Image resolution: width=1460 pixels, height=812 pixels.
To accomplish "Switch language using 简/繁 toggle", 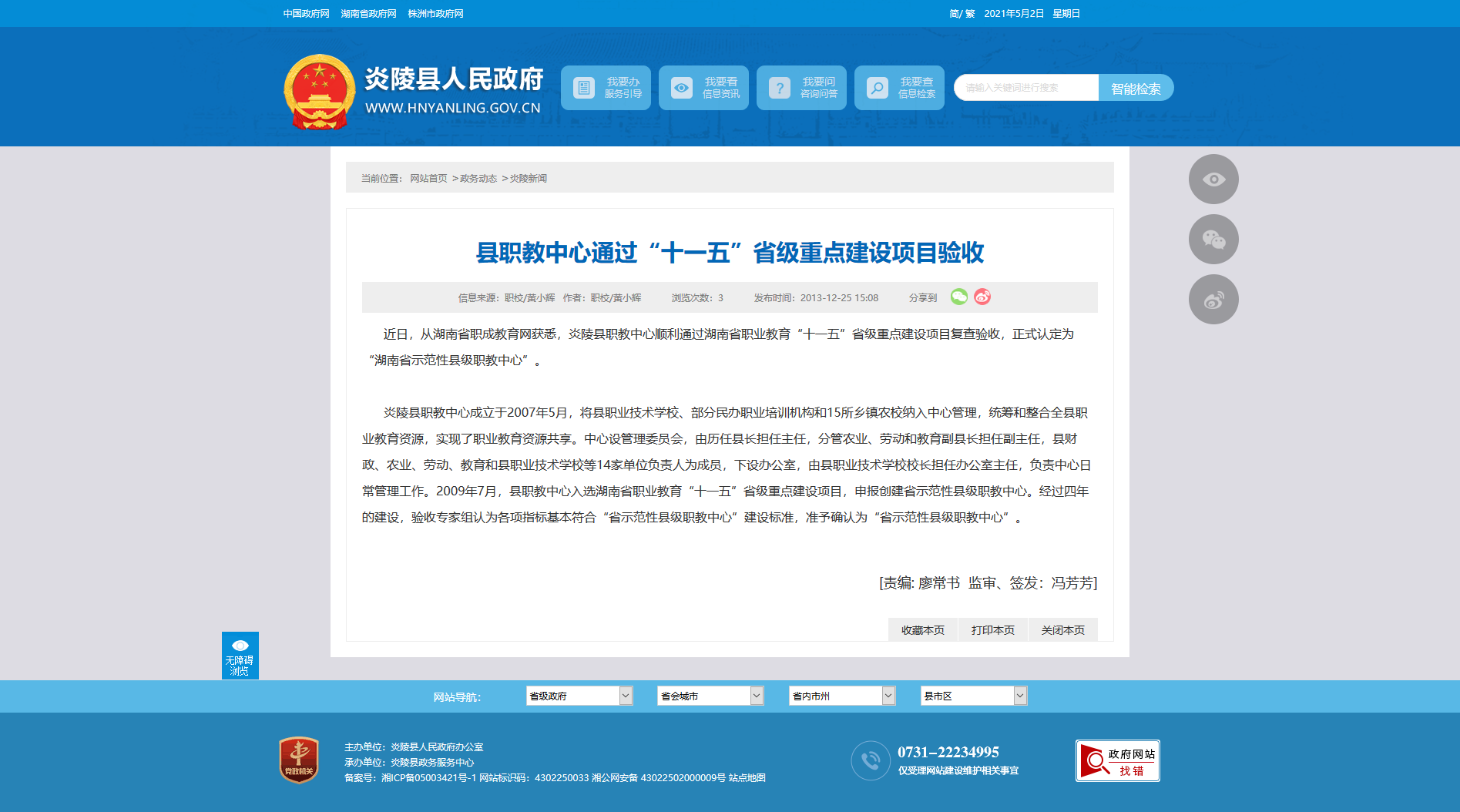I will [x=962, y=14].
